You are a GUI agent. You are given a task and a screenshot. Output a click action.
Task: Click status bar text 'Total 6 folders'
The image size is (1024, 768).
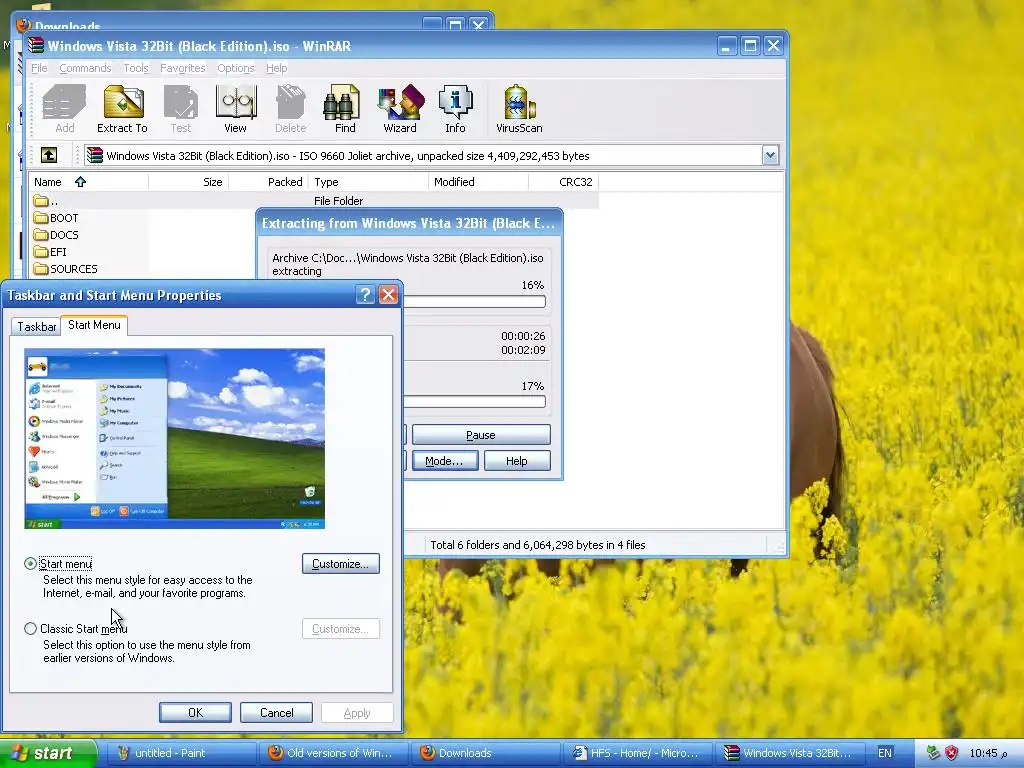pos(537,545)
